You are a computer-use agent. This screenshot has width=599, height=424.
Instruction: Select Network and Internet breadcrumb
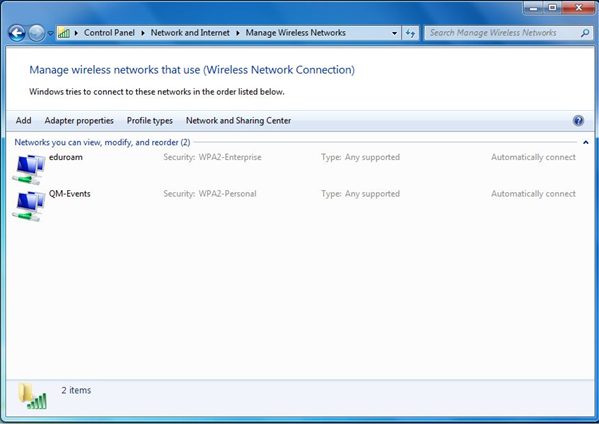pyautogui.click(x=190, y=33)
